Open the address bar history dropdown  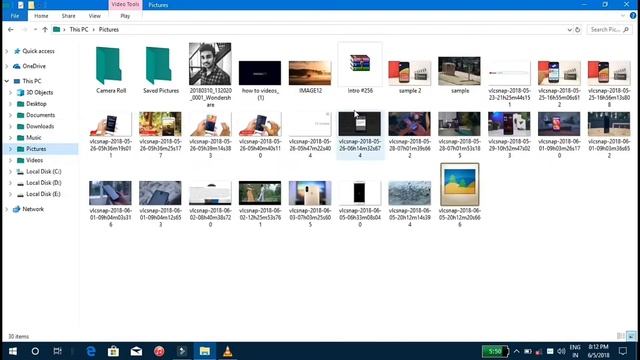tap(569, 29)
